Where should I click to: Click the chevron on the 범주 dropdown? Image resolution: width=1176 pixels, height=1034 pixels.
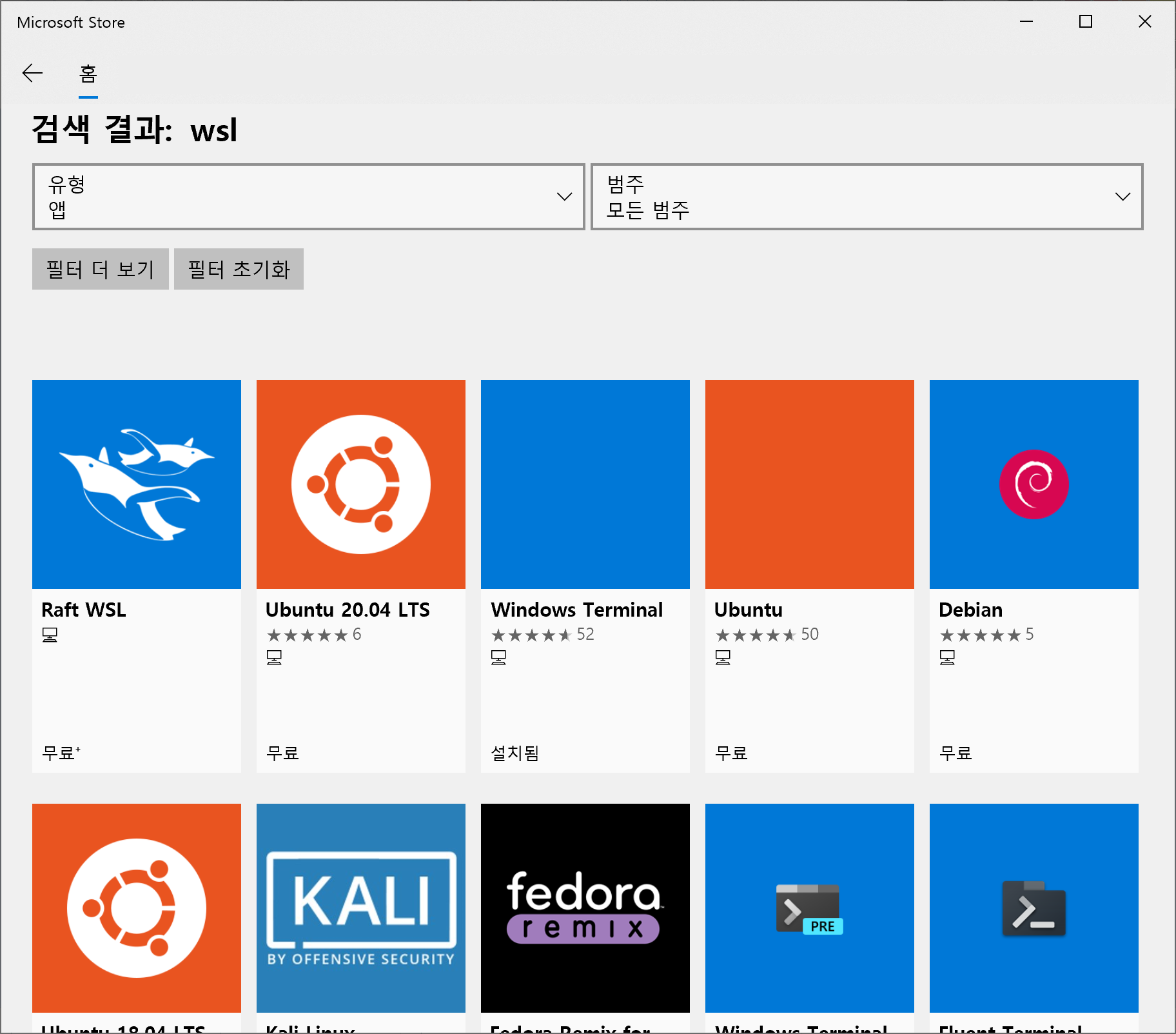[1122, 197]
